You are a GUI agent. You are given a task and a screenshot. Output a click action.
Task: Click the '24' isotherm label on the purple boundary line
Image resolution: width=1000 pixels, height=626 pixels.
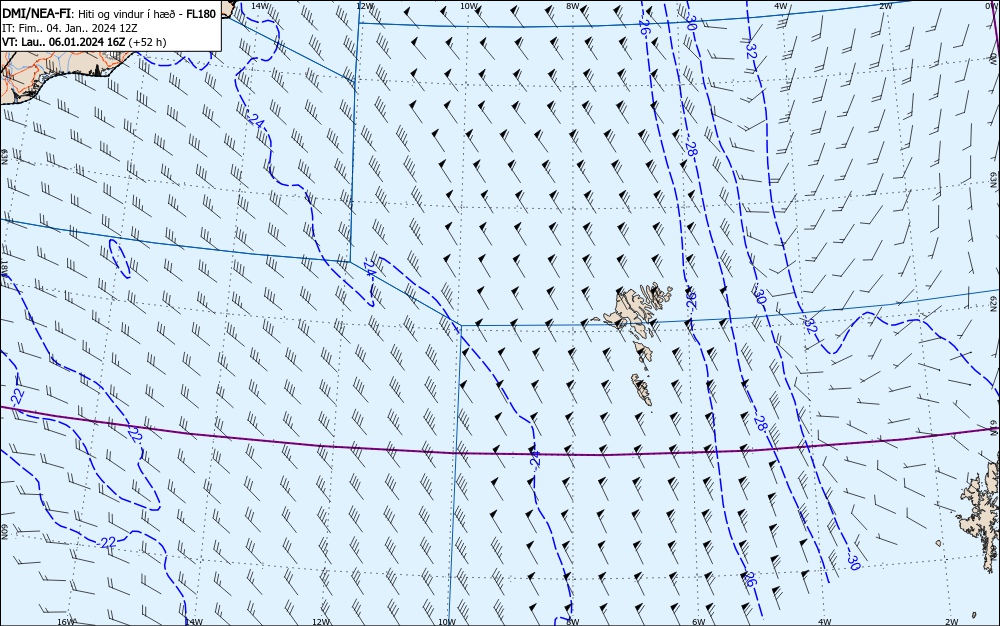[534, 457]
